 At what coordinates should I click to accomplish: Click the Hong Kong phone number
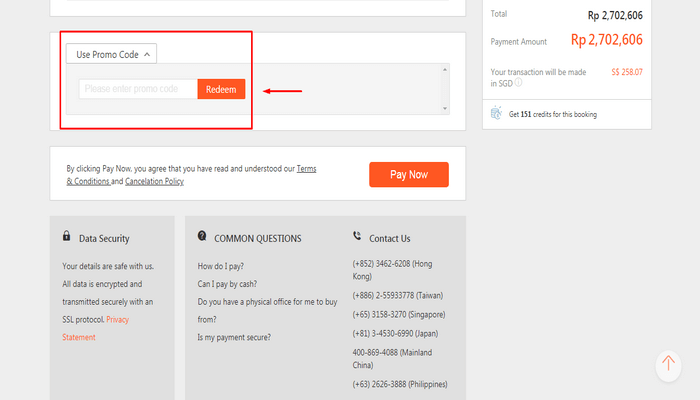tap(392, 270)
